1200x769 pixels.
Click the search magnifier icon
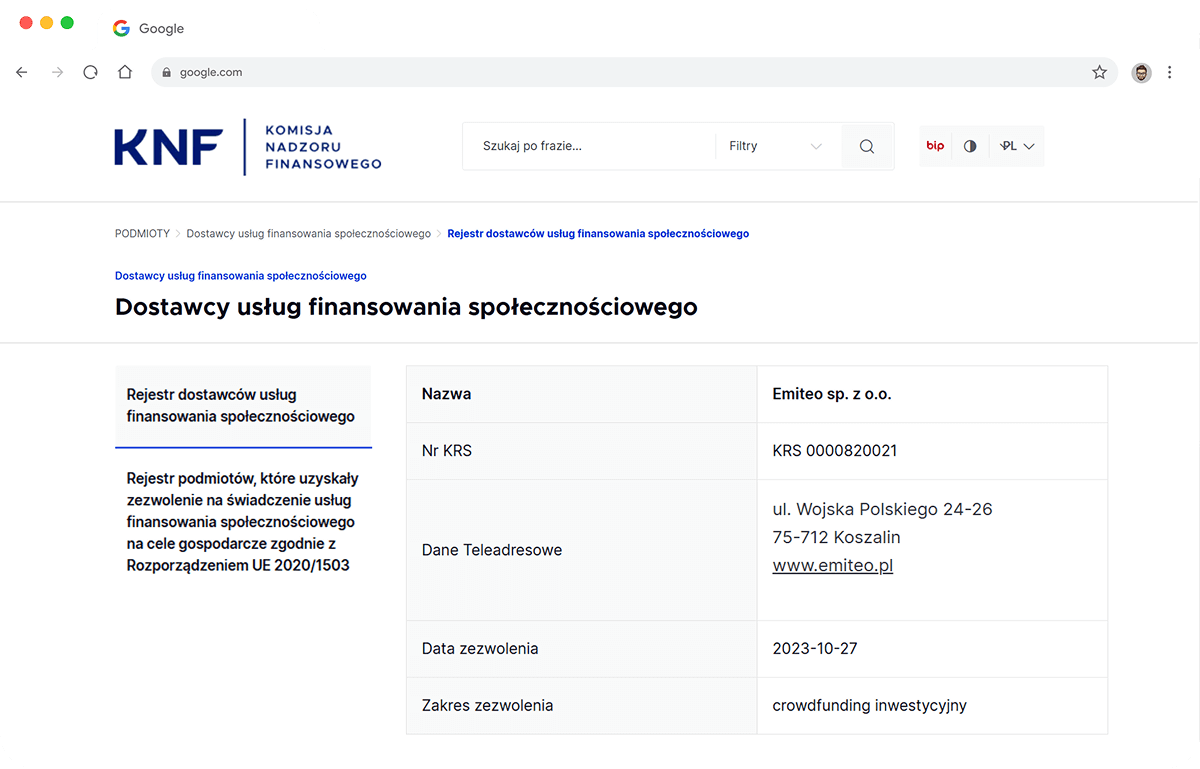coord(866,145)
